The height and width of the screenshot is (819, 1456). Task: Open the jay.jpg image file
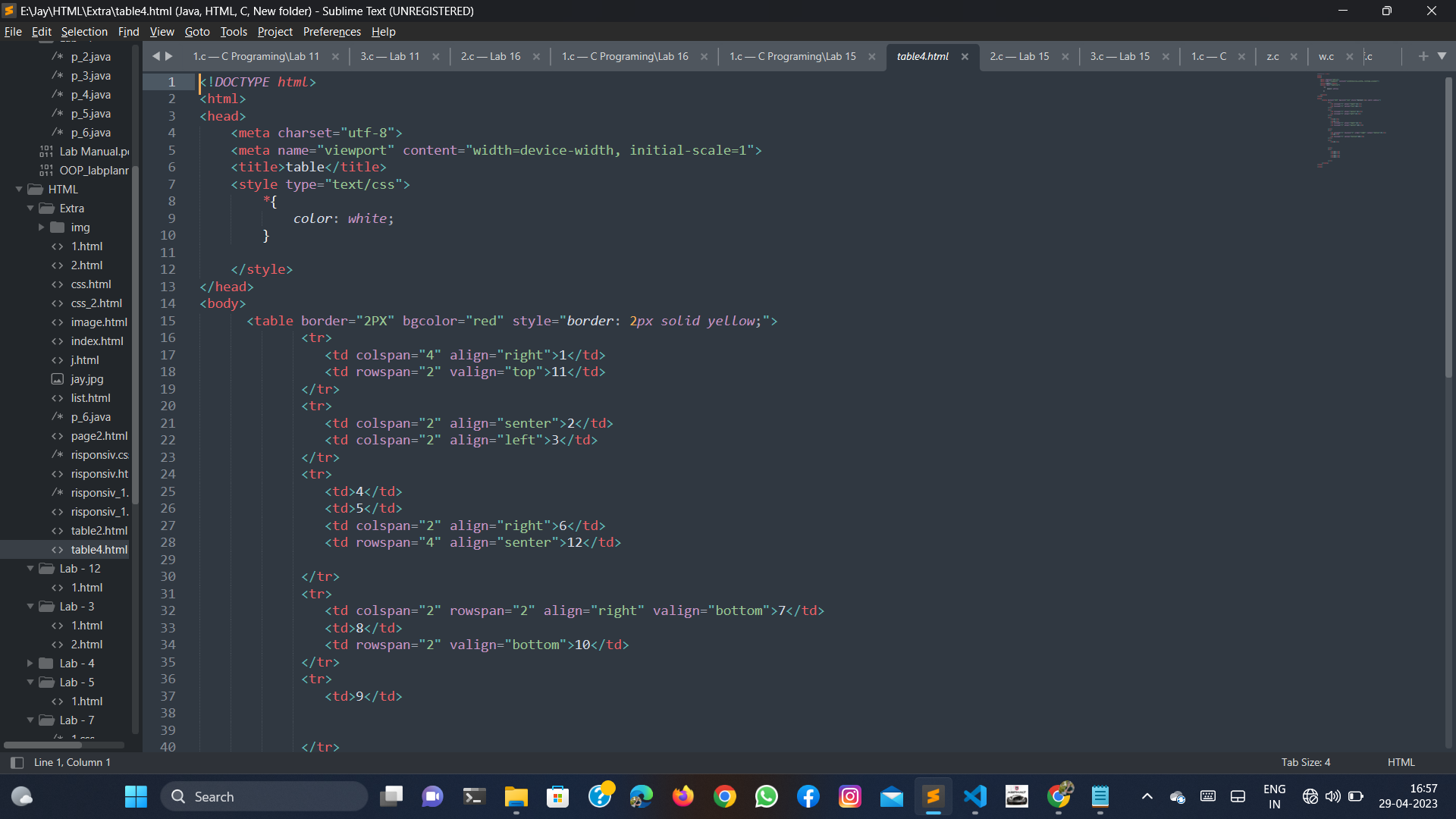pyautogui.click(x=86, y=379)
